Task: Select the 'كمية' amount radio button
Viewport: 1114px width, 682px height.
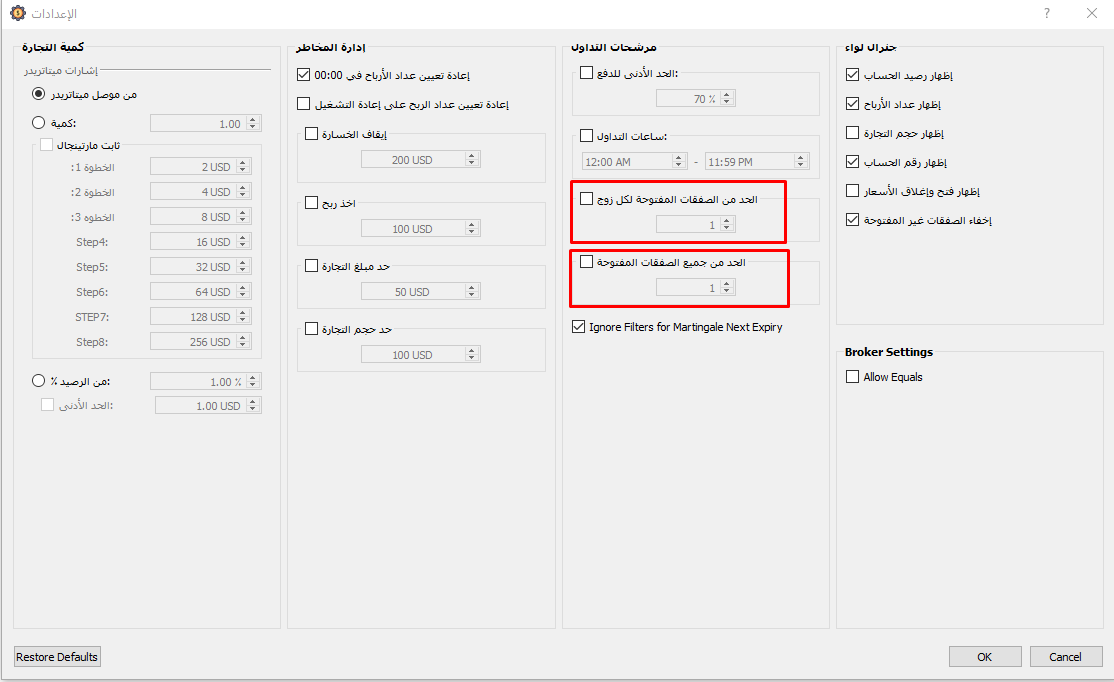Action: pyautogui.click(x=39, y=123)
